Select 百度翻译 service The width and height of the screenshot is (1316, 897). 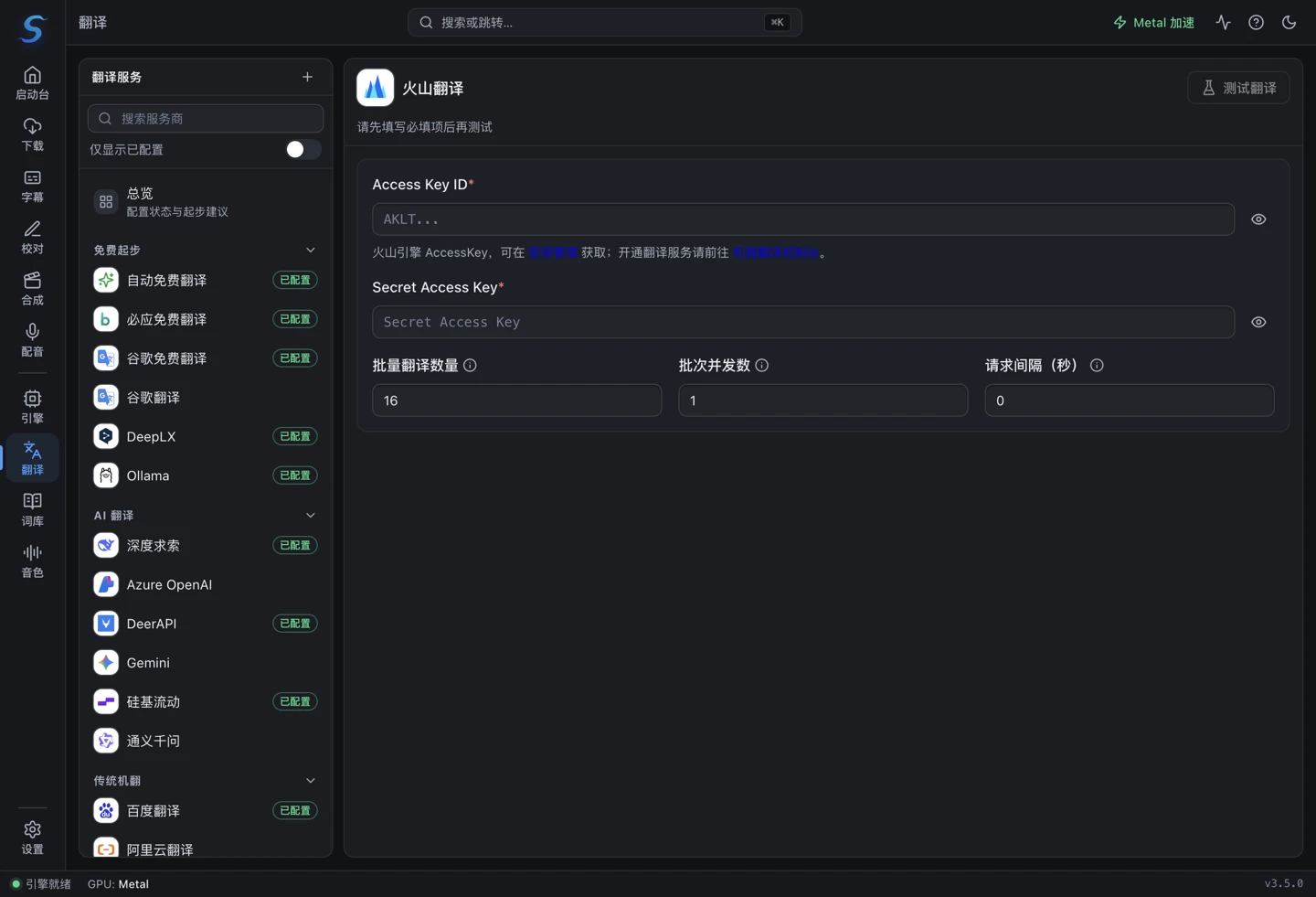point(206,810)
